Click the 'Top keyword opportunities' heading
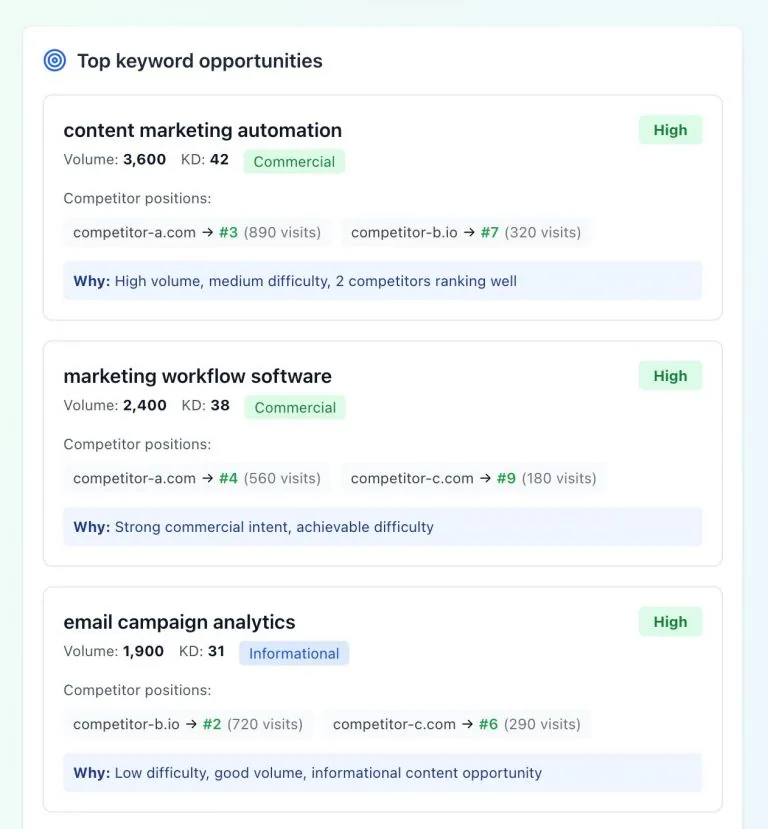This screenshot has width=768, height=829. coord(200,61)
